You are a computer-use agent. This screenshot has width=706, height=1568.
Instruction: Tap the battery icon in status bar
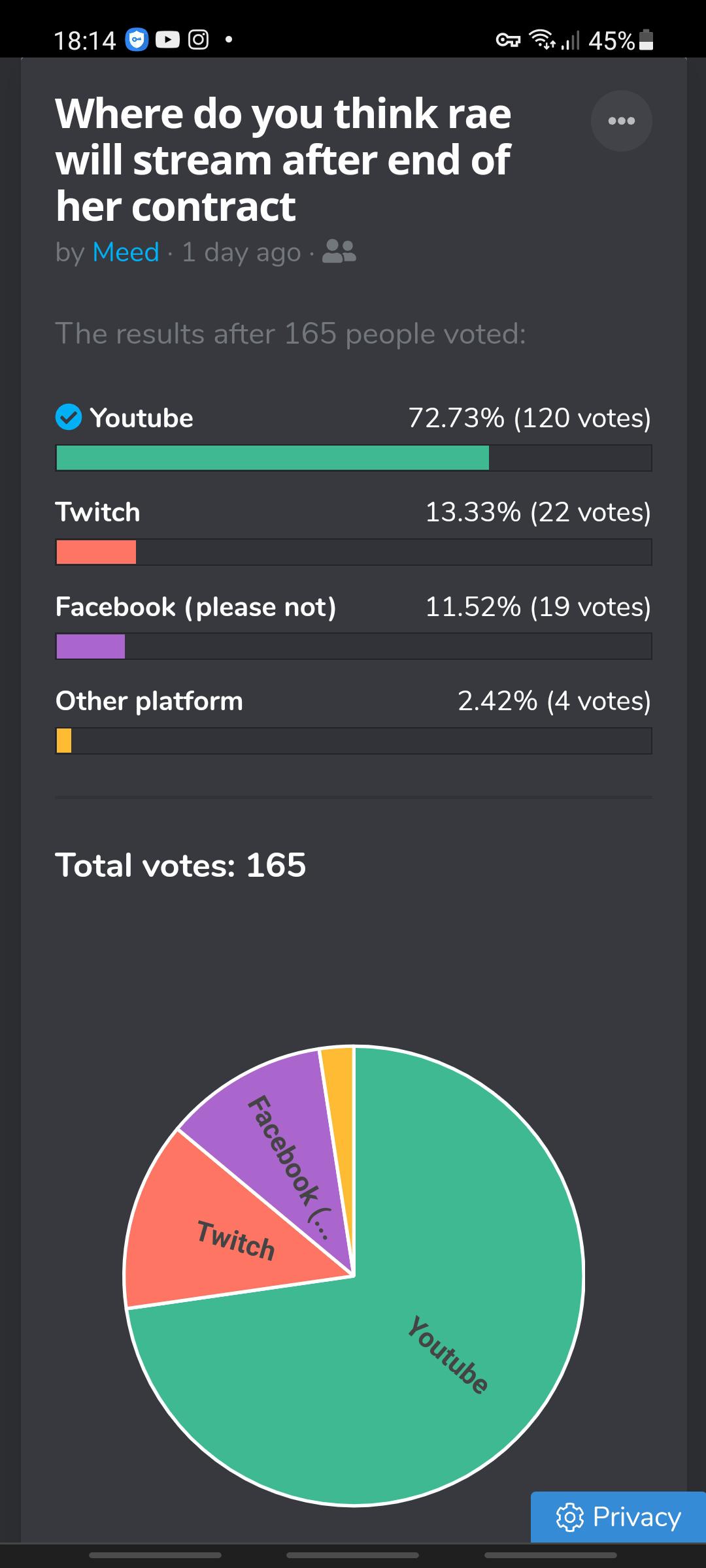tap(646, 41)
